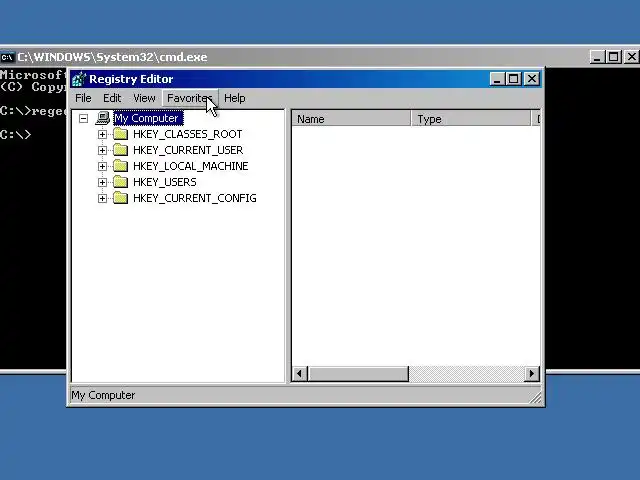This screenshot has width=640, height=480.
Task: Click the HKEY_CURRENT_USER folder icon
Action: [x=120, y=150]
